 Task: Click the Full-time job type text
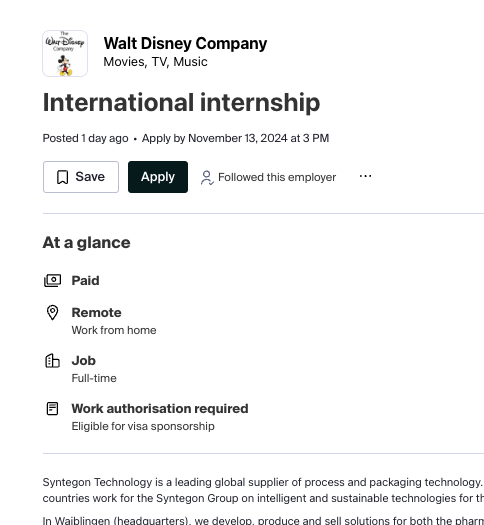[x=94, y=378]
